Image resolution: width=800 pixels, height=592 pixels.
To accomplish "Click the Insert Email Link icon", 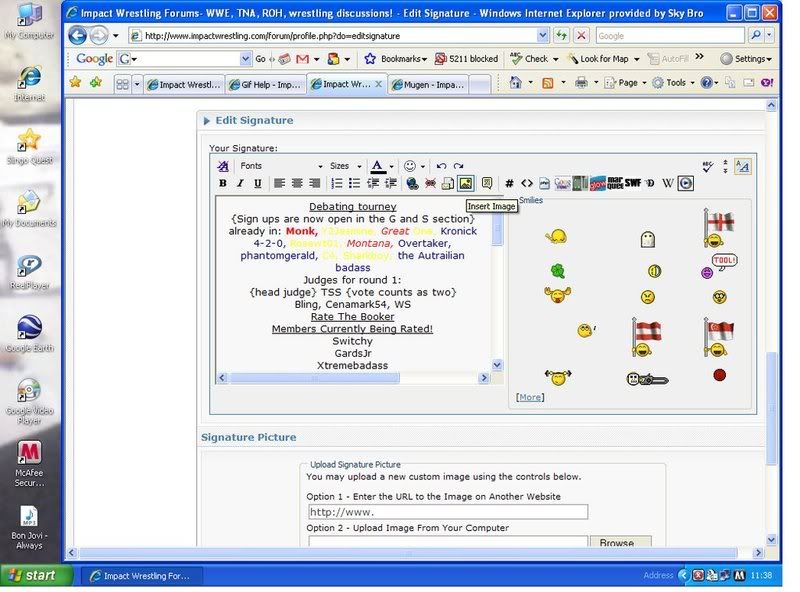I will pos(448,183).
